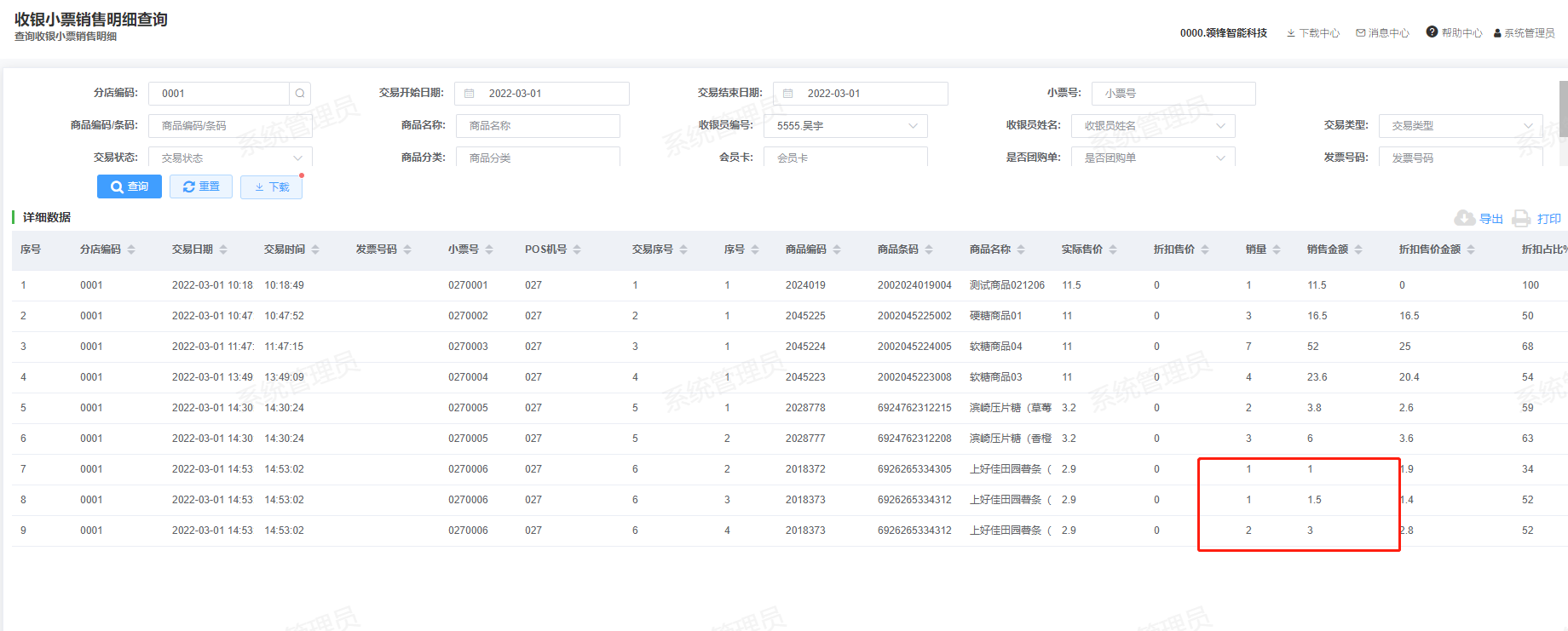Click the search icon in 分店编码 field
The width and height of the screenshot is (1568, 631).
[x=300, y=94]
